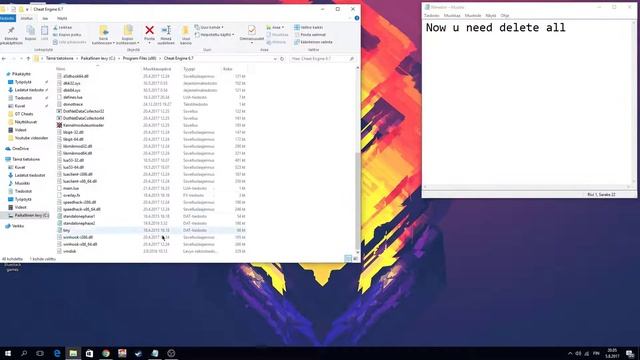Click Leikkaa cut in ribbon
Viewport: 640px width, 360px height.
coord(62,27)
